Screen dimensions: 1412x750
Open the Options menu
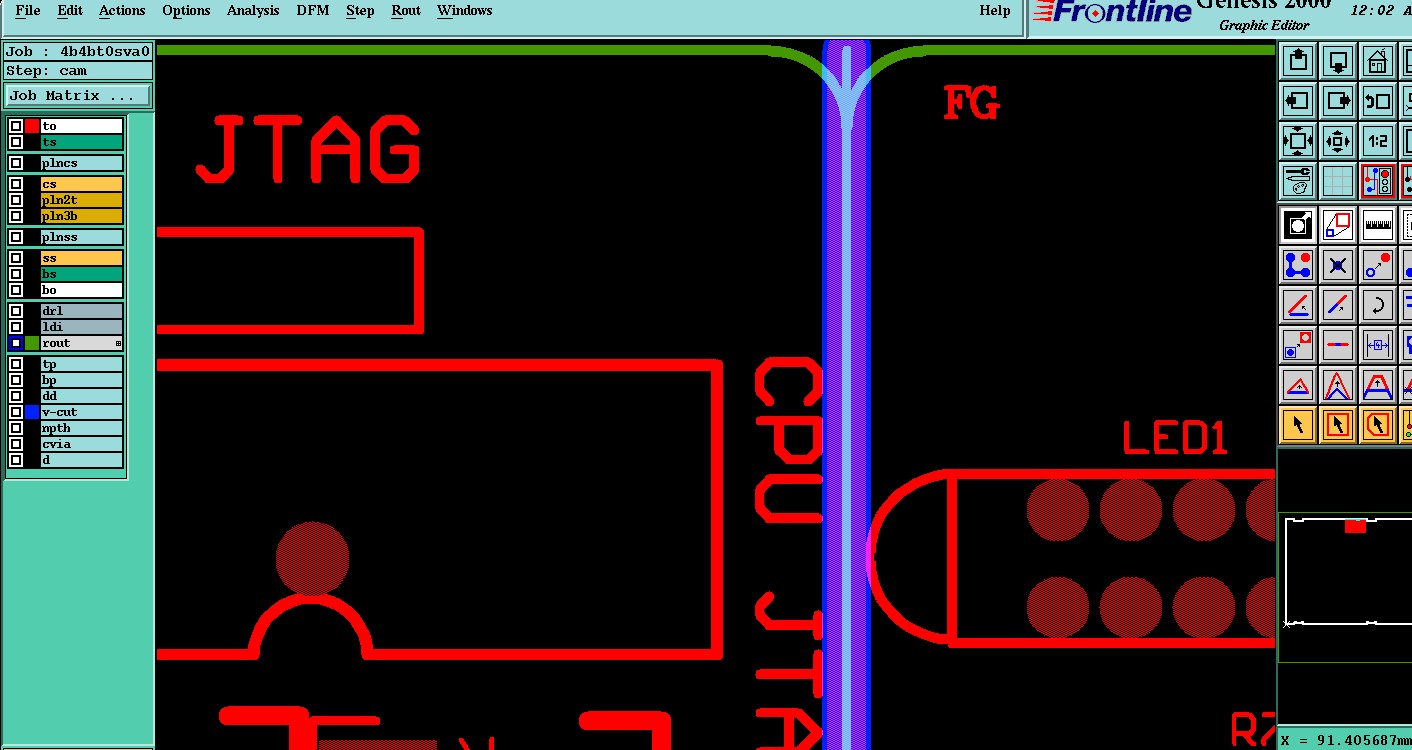pos(186,11)
